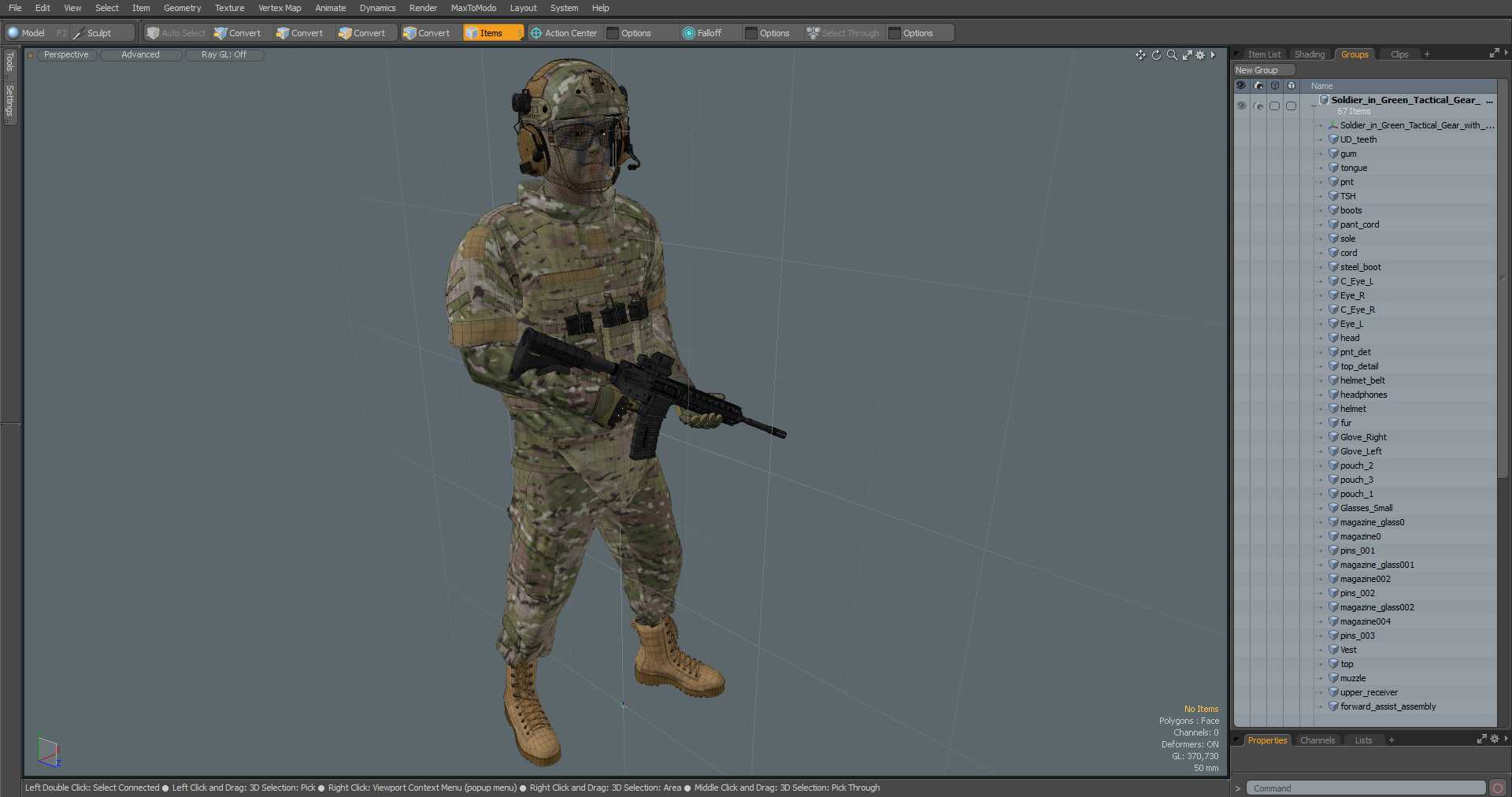1512x797 pixels.
Task: Open the Vertex Map menu
Action: (280, 8)
